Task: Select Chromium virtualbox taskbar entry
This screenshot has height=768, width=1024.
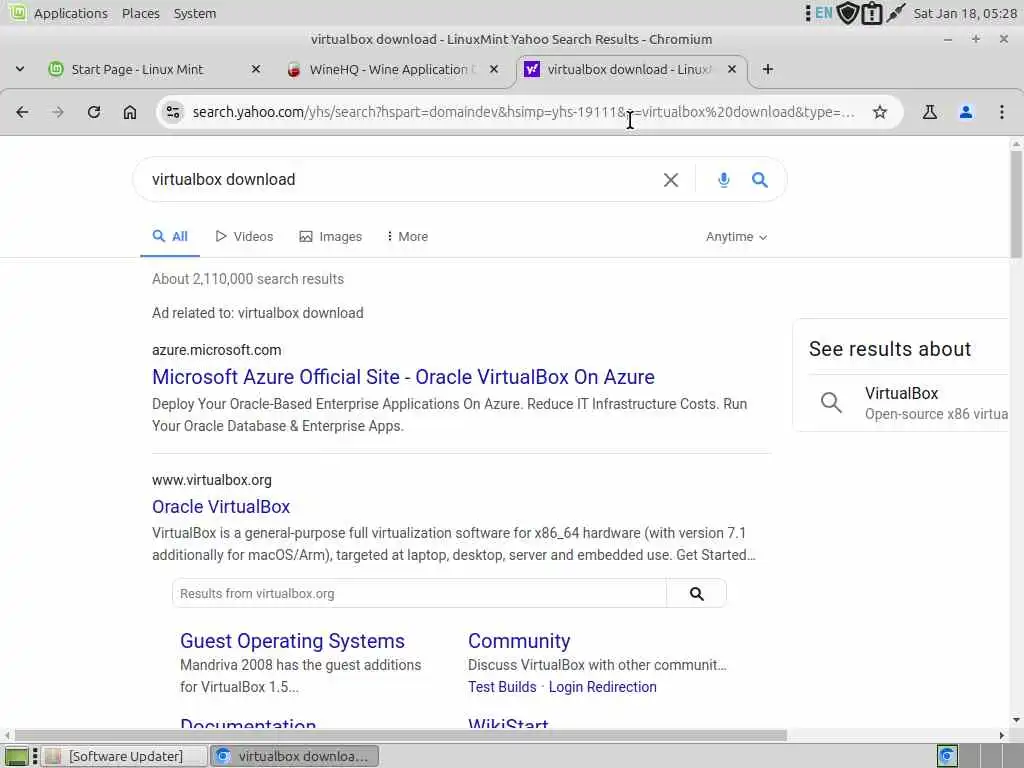Action: pos(294,756)
